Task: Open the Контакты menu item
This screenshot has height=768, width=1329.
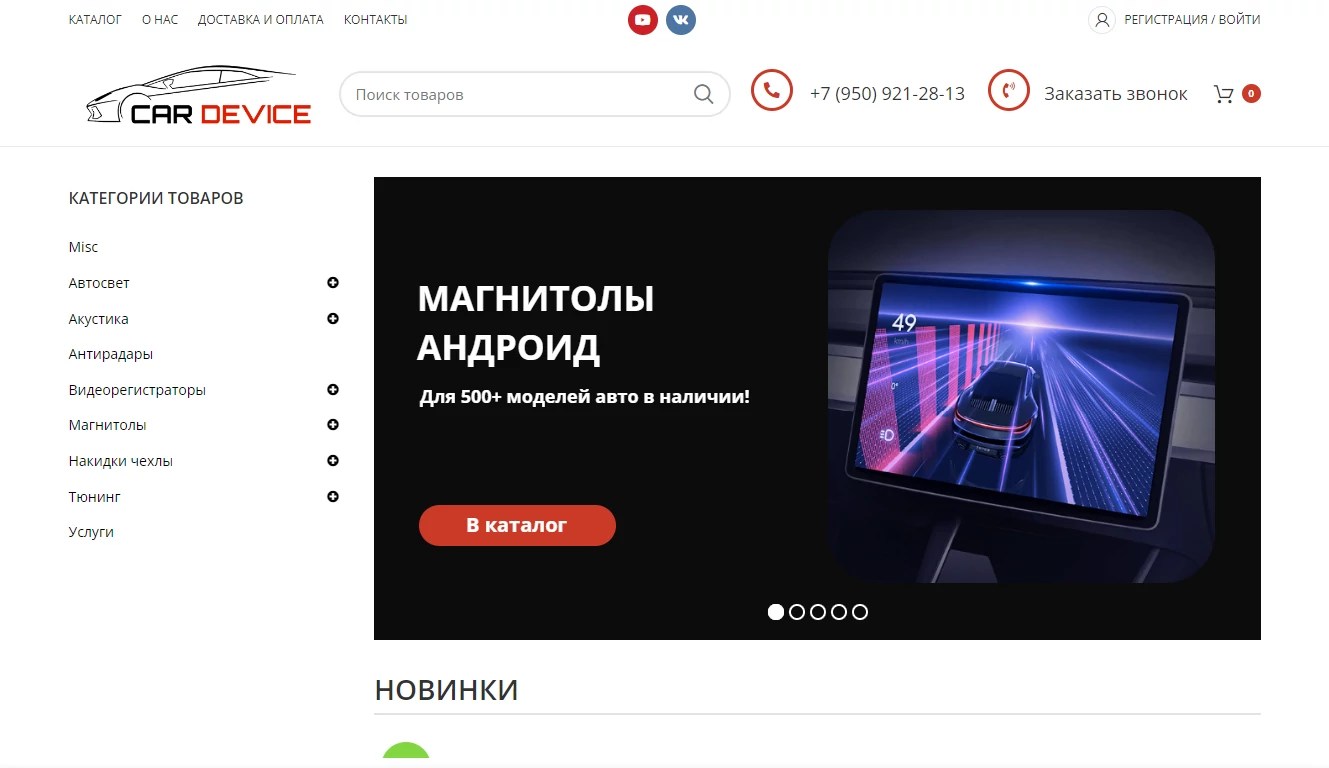Action: click(376, 20)
